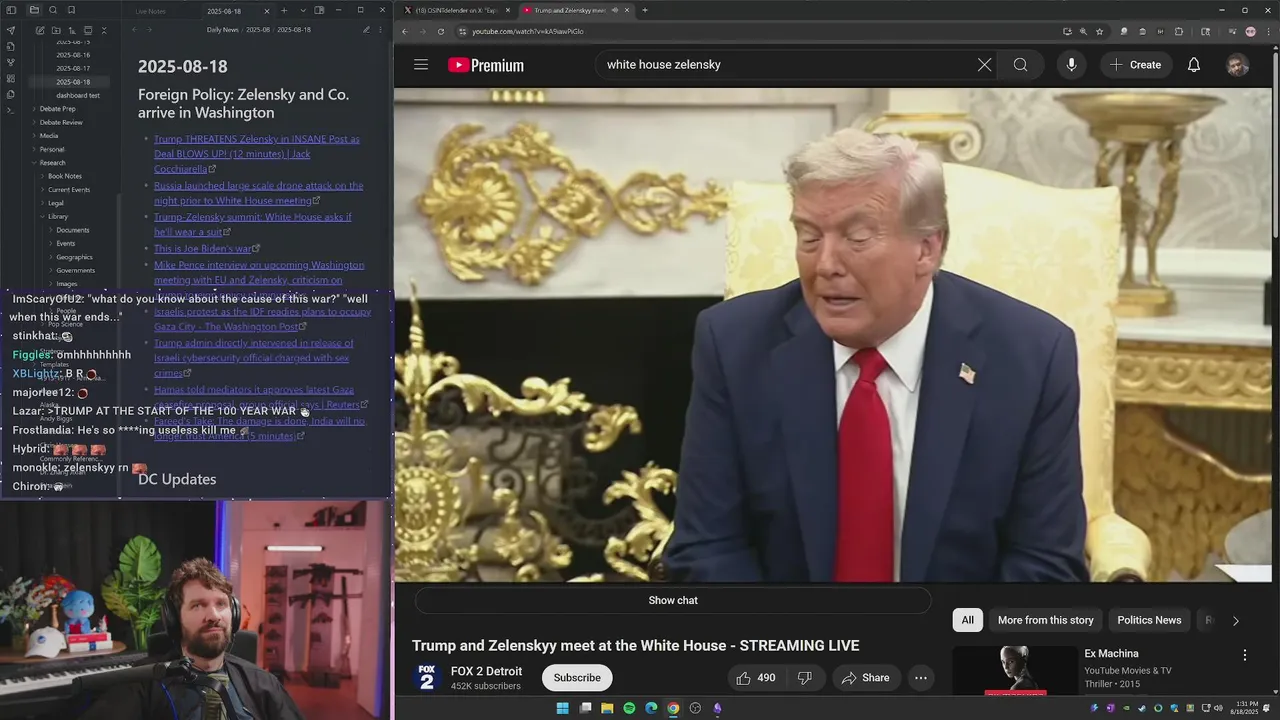Image resolution: width=1280 pixels, height=720 pixels.
Task: Expand the Current Events folder
Action: 68,189
